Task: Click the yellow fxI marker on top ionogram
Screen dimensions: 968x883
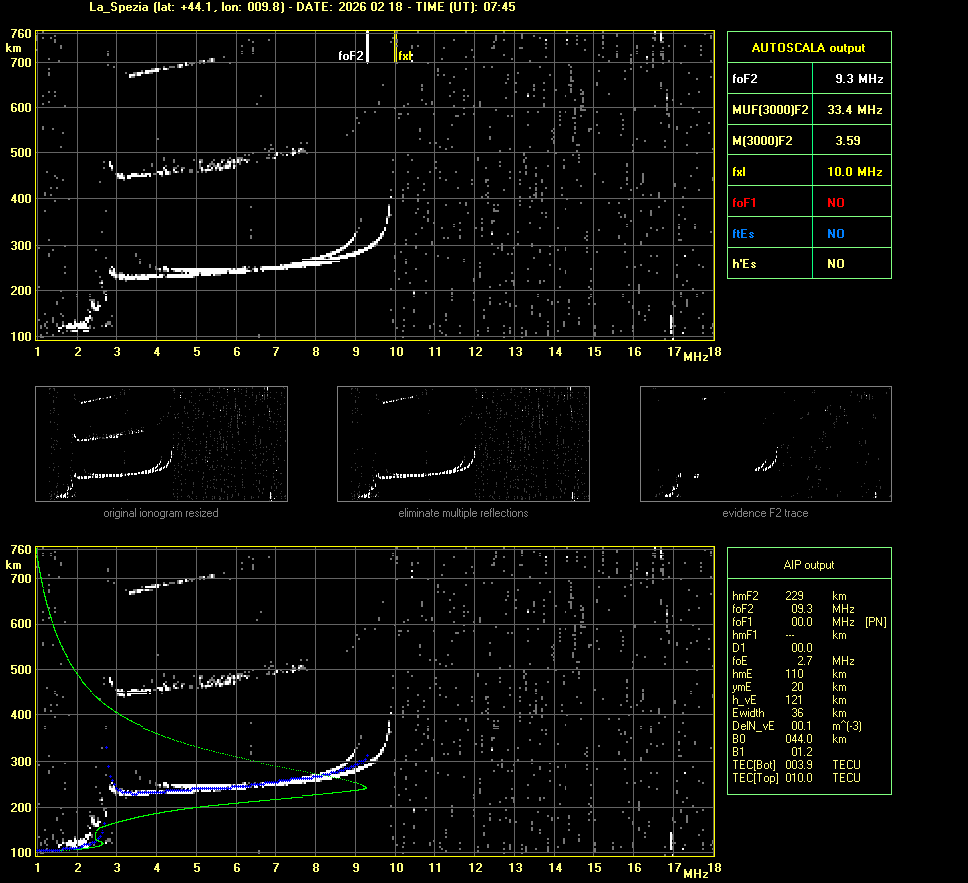Action: (397, 47)
